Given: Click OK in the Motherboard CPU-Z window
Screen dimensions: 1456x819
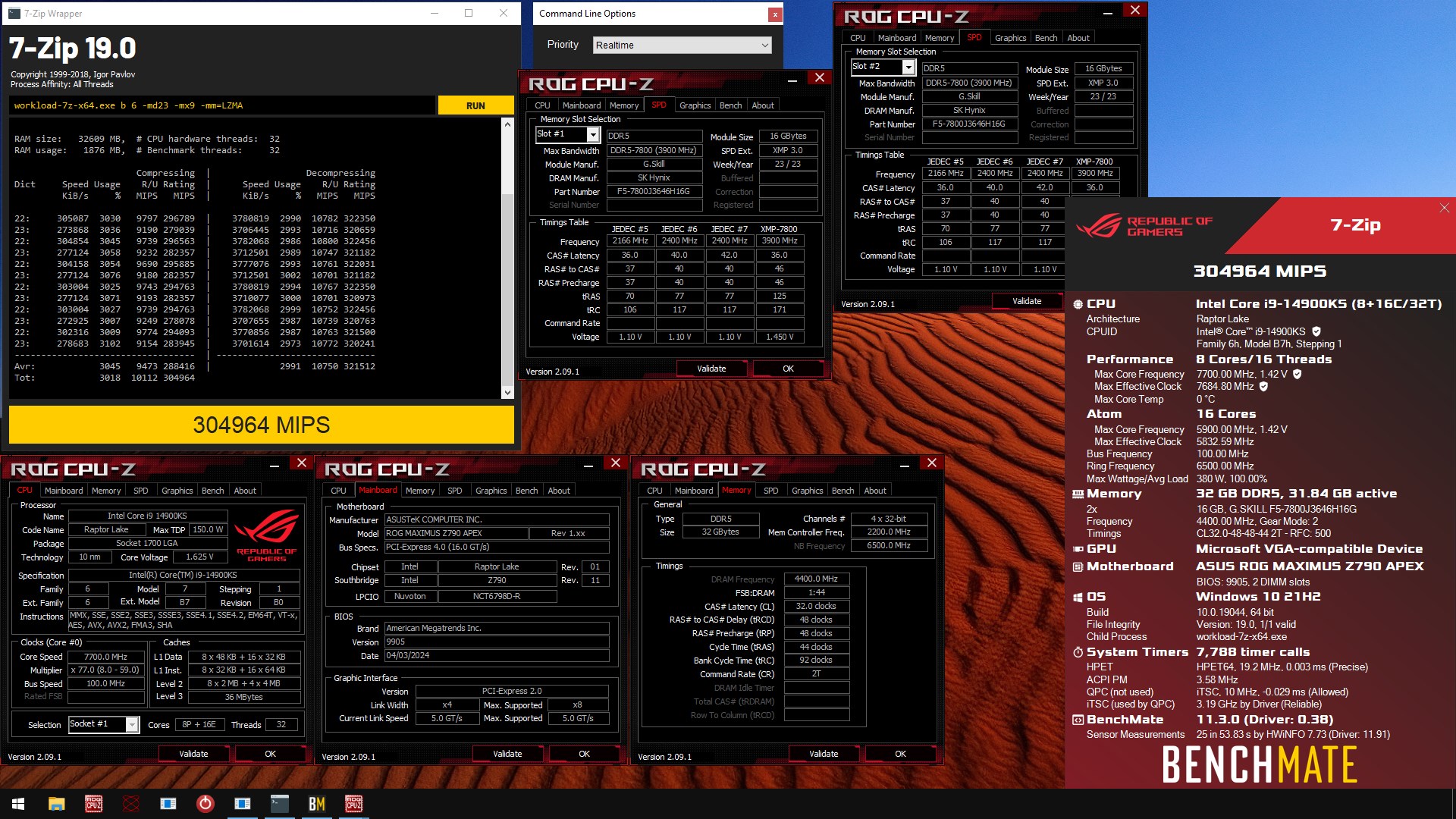Looking at the screenshot, I should (584, 754).
